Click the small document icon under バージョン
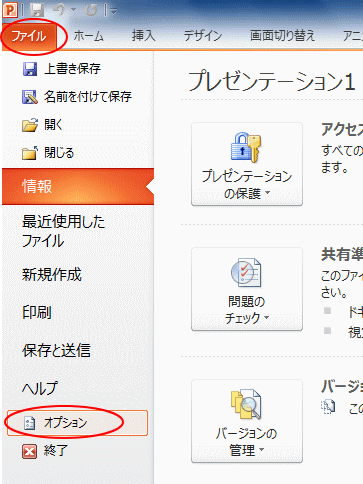 click(x=328, y=407)
